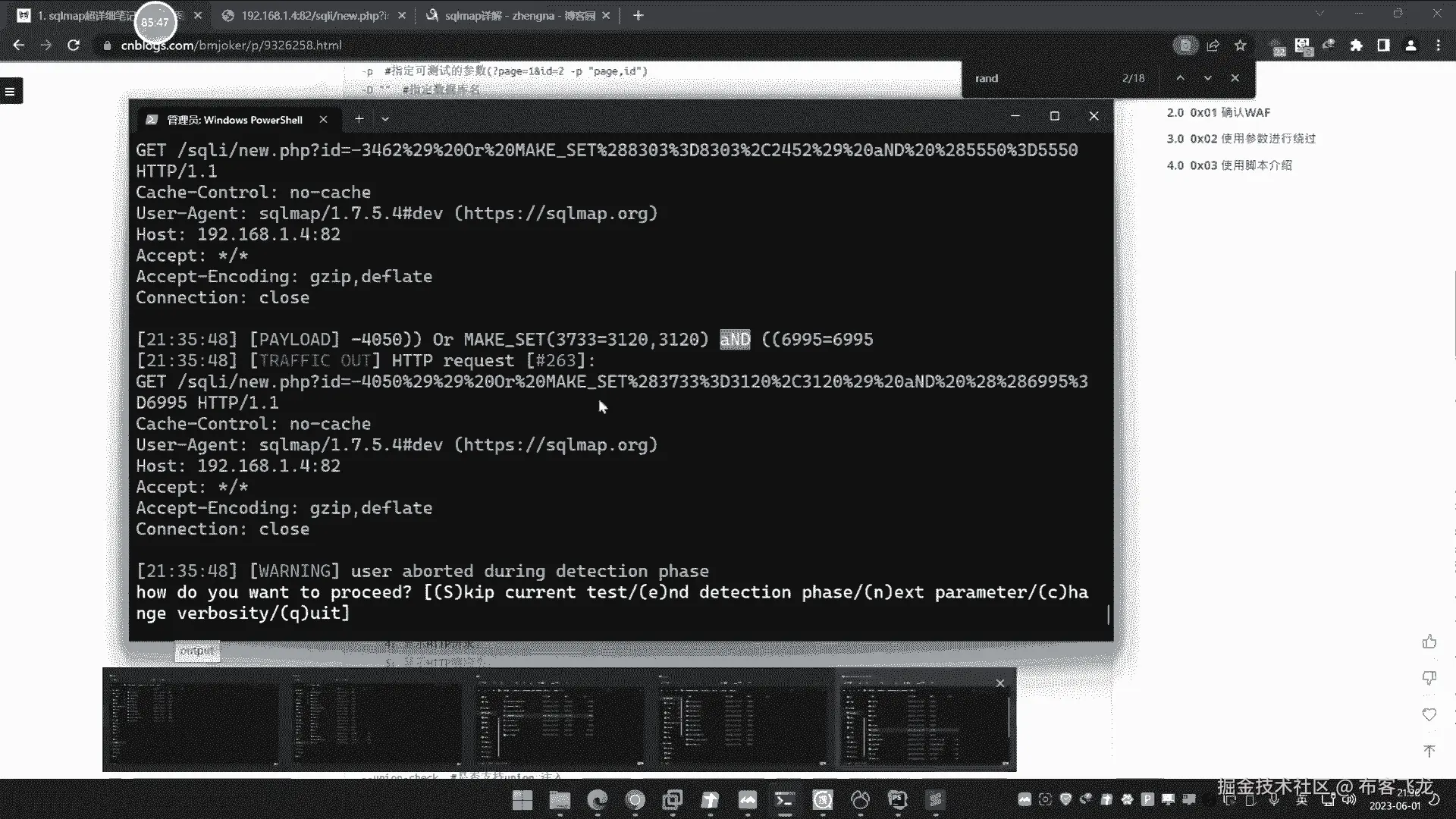Toggle the browser side panel icon
This screenshot has height=819, width=1456.
coord(1384,45)
